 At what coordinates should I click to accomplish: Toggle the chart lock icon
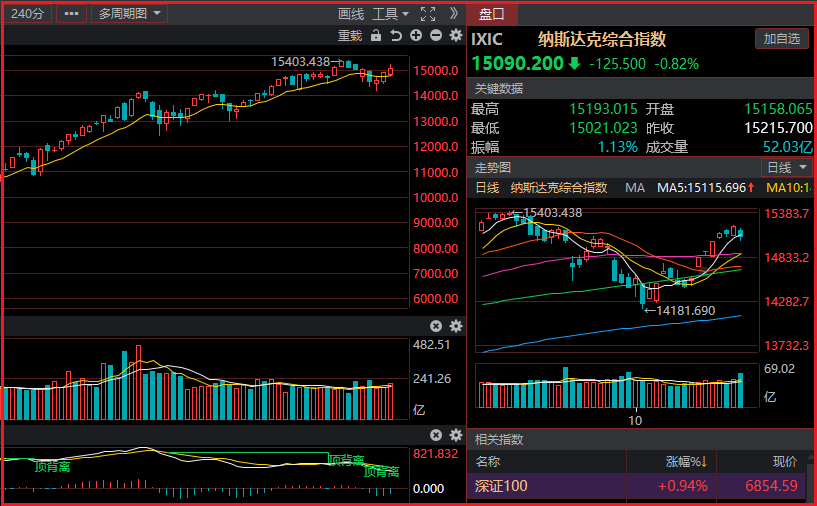point(376,35)
